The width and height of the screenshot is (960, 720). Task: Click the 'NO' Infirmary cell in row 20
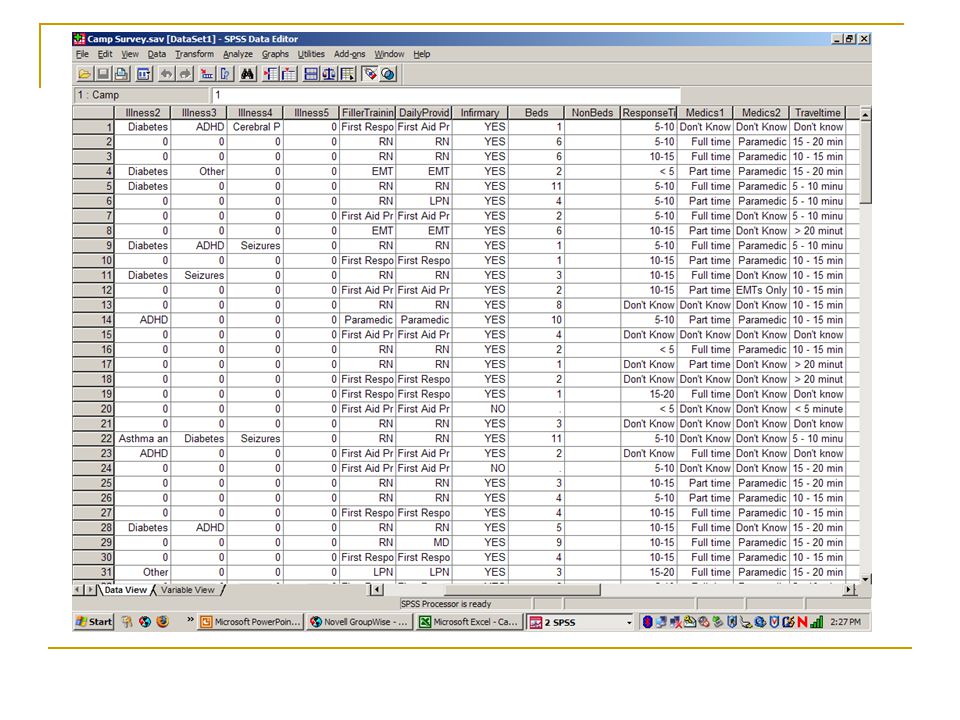[x=480, y=409]
